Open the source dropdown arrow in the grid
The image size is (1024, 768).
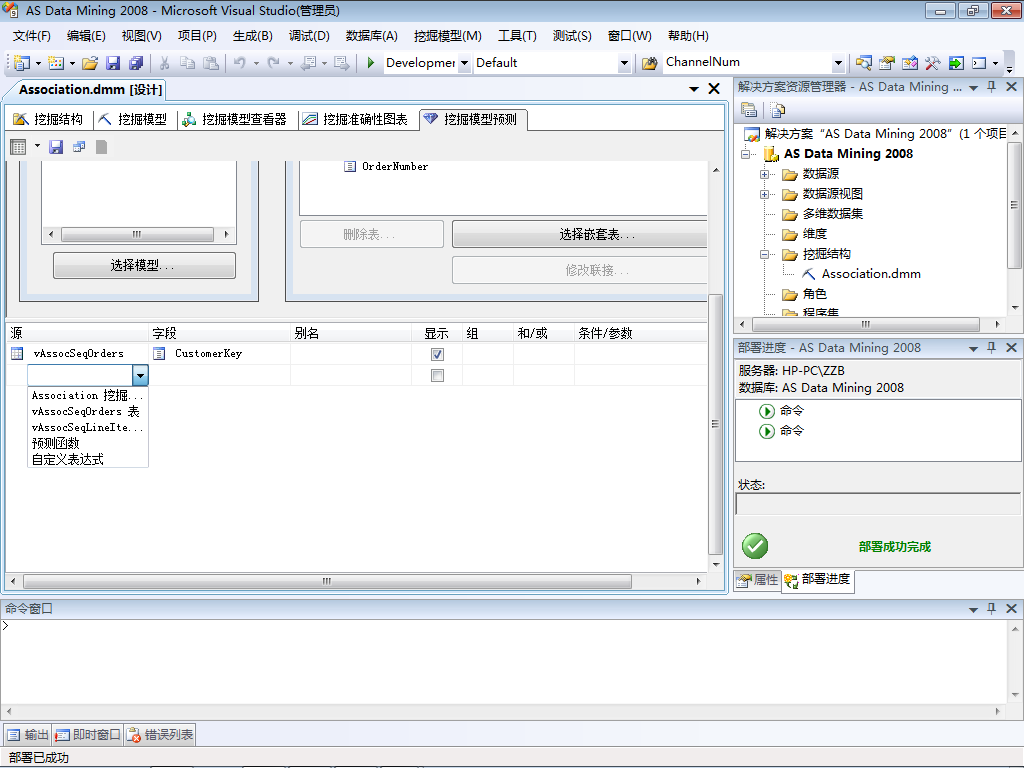(140, 376)
